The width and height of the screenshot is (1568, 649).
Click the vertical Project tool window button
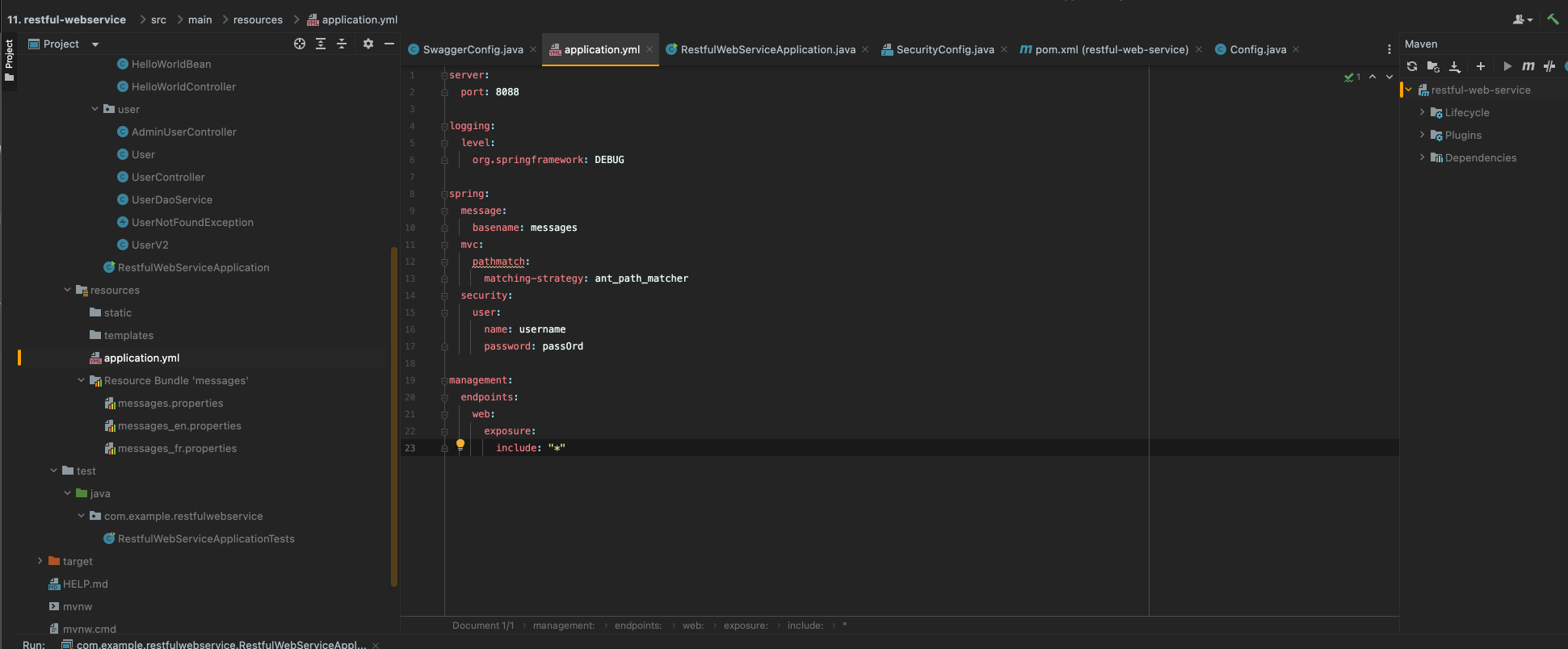[9, 61]
